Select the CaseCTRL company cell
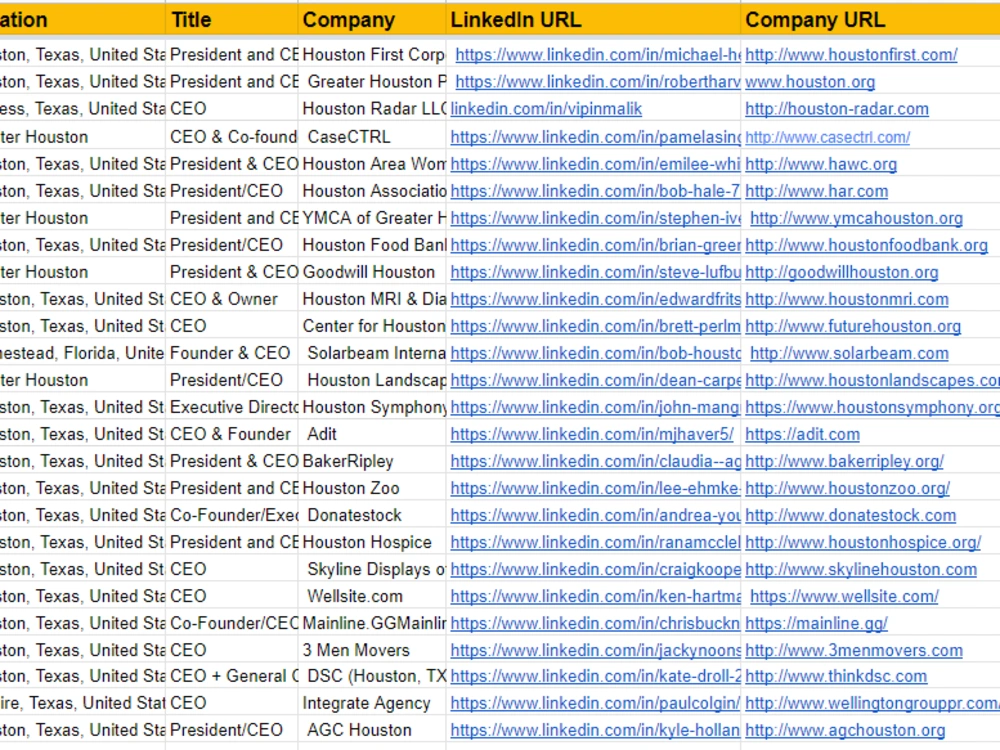Image resolution: width=1000 pixels, height=750 pixels. point(372,137)
